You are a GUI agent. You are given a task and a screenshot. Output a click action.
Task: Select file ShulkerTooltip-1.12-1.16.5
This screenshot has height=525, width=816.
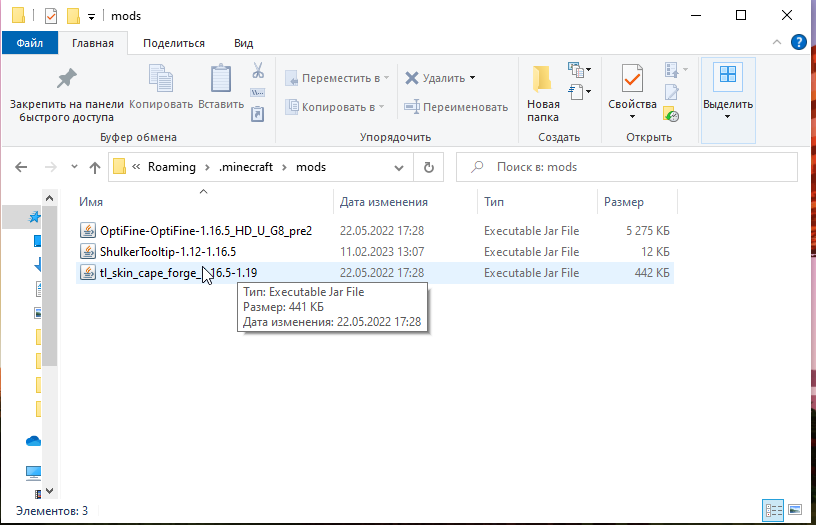168,252
